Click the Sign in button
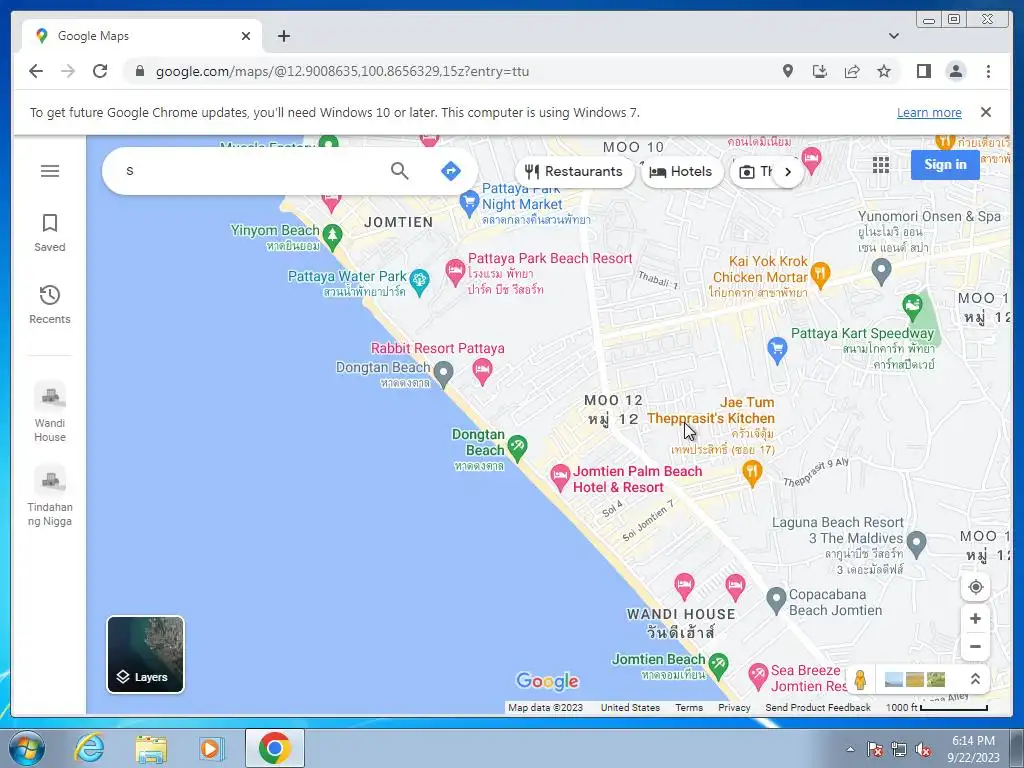The height and width of the screenshot is (768, 1024). click(x=945, y=165)
